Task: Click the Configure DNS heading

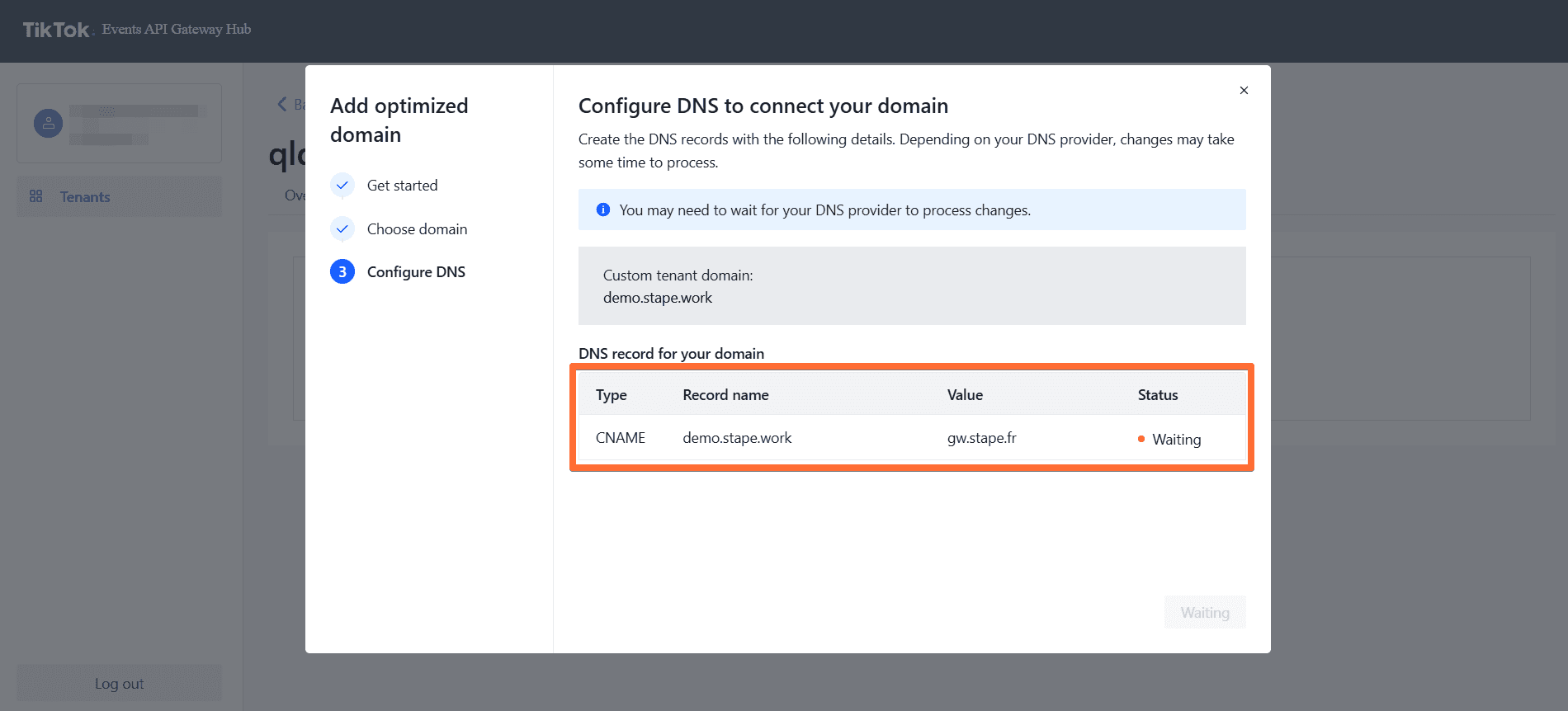Action: click(x=763, y=106)
